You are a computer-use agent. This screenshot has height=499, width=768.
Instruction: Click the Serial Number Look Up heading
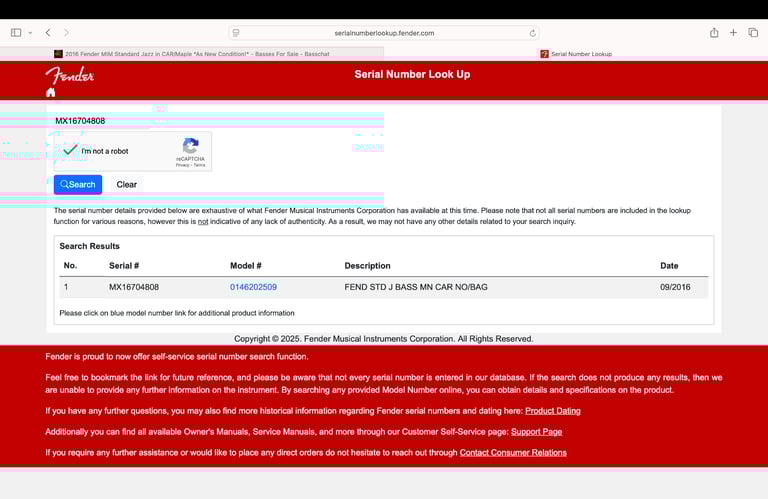coord(412,74)
